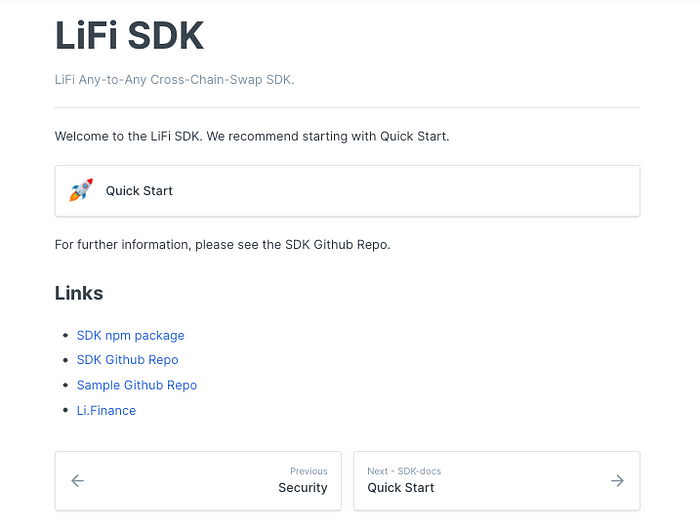Open the Quick Start card title
Image resolution: width=700 pixels, height=528 pixels.
(x=139, y=191)
